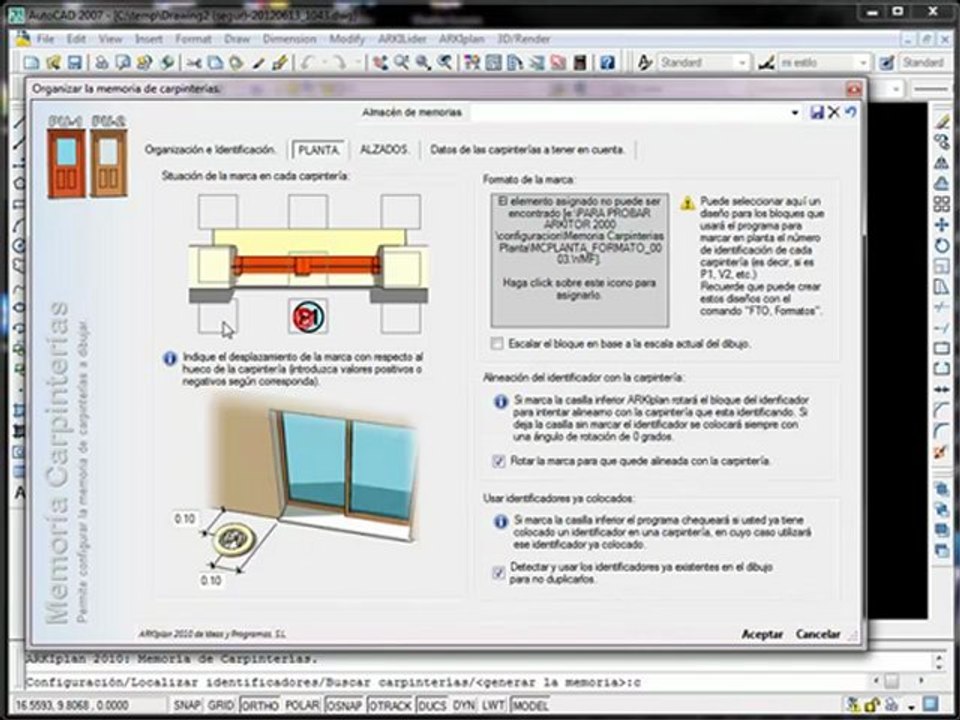Select top-left mark position box

click(x=218, y=212)
